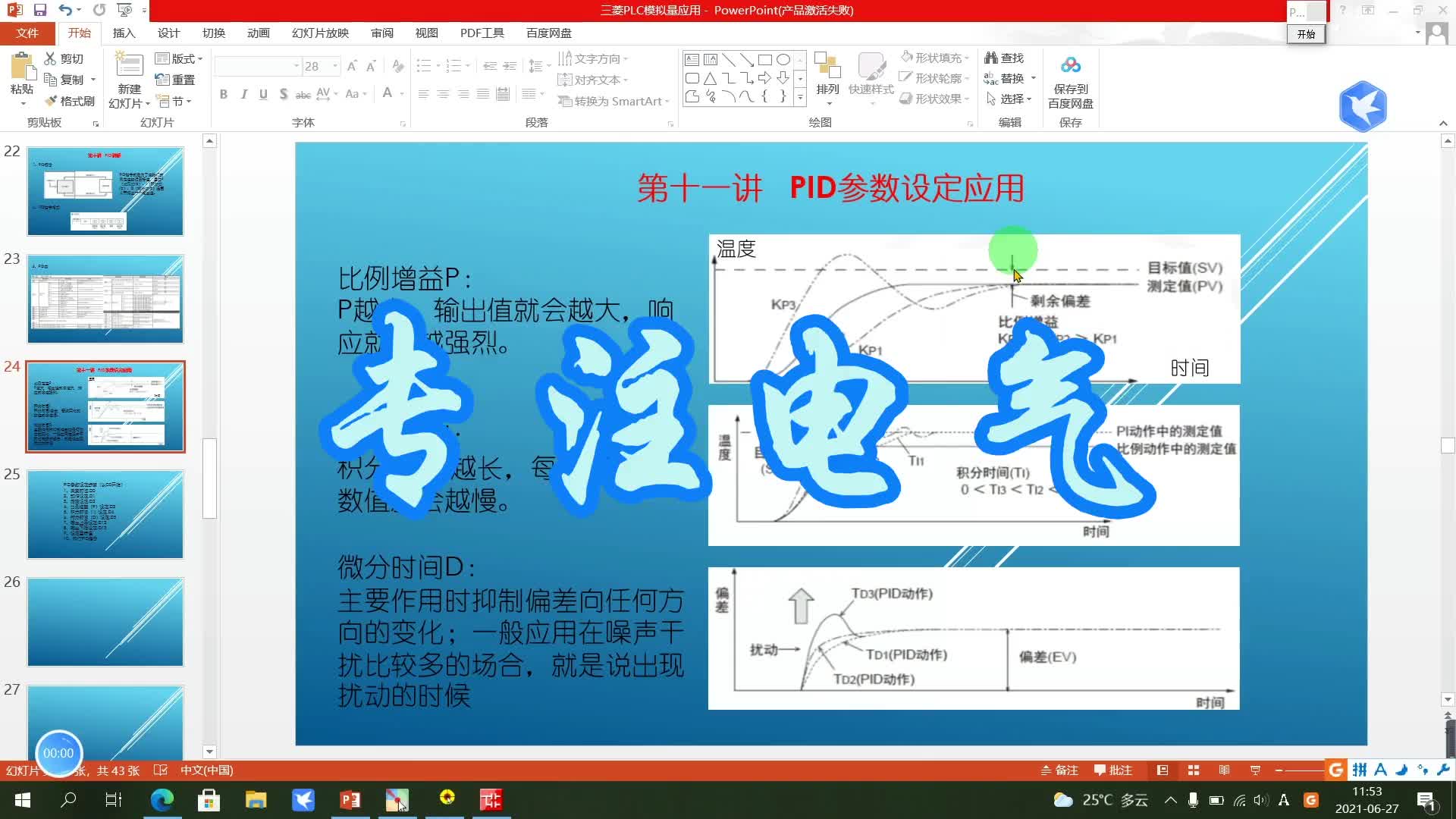Viewport: 1456px width, 819px height.
Task: Click Replace (替换) button
Action: (1009, 78)
